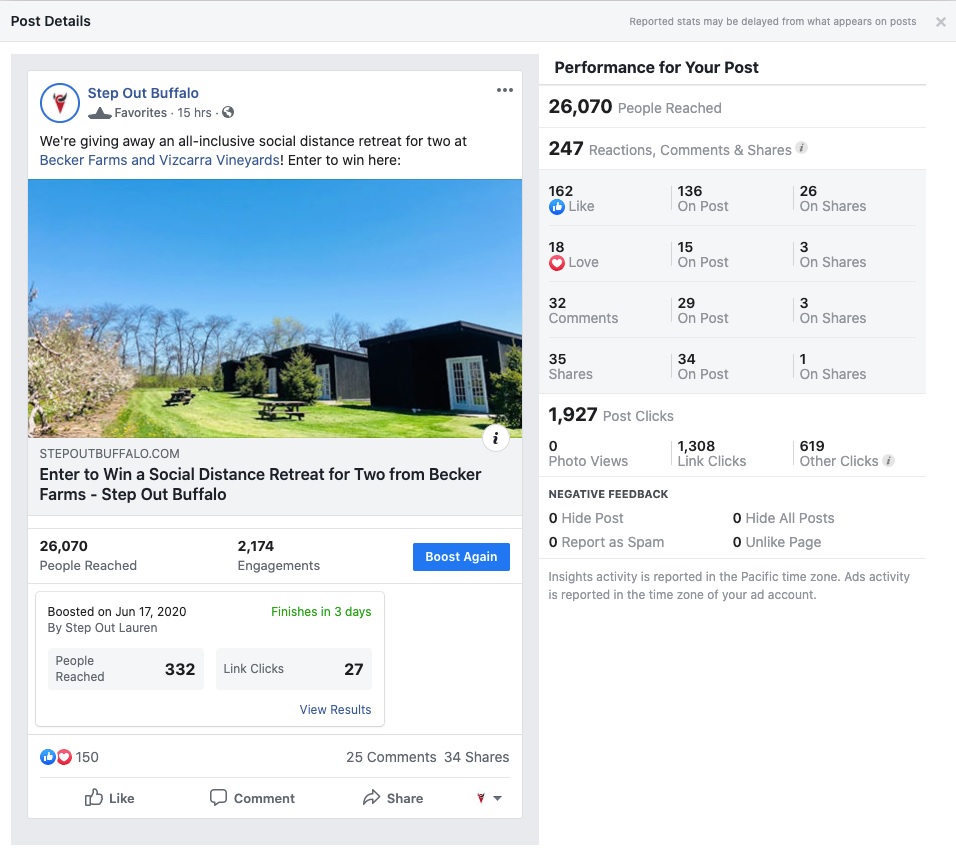Click '0 Hide All Posts' feedback entry

(783, 518)
